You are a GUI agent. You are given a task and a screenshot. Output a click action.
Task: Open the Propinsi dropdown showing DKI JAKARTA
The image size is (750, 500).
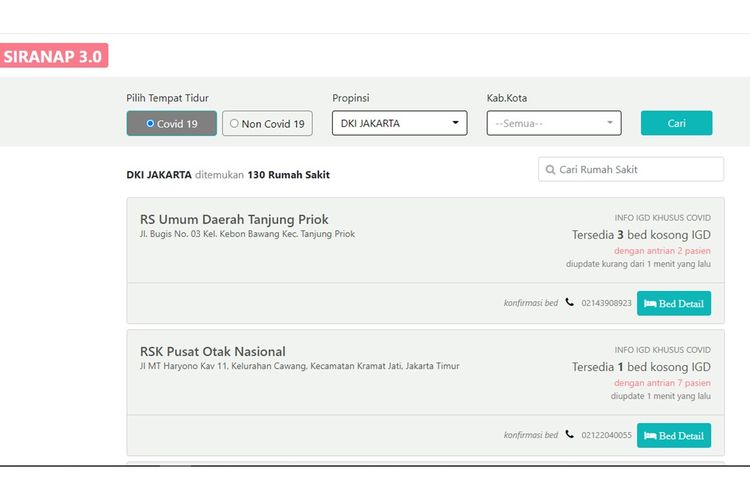399,123
